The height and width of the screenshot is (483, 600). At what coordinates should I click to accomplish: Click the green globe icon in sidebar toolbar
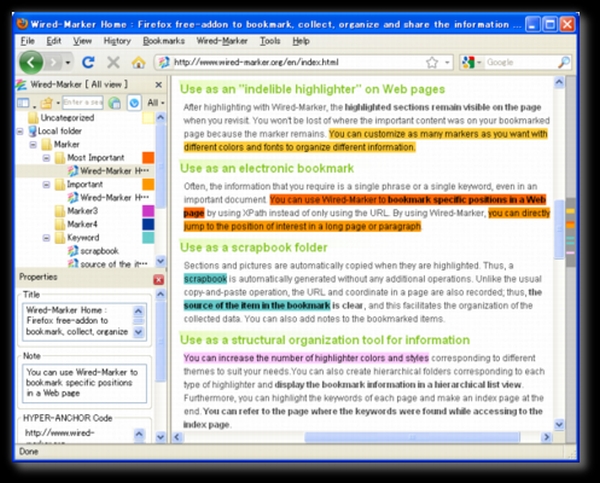point(114,103)
